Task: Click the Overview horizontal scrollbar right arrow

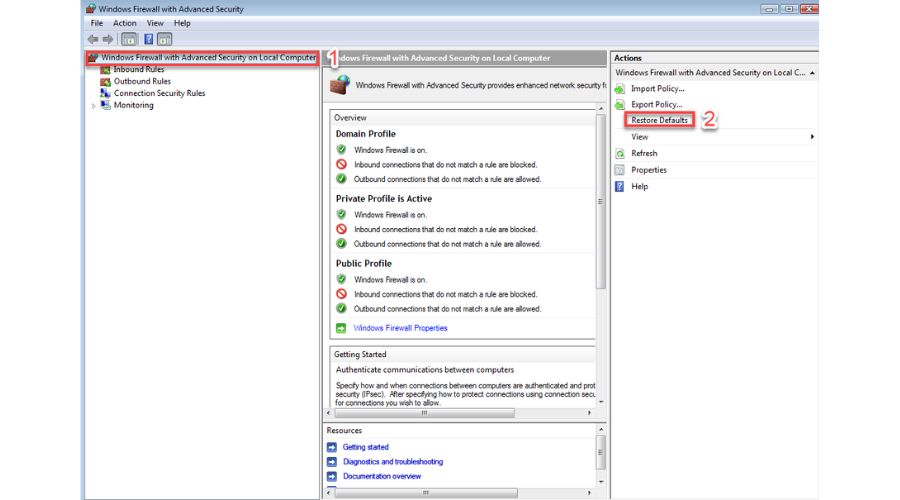Action: (x=589, y=413)
